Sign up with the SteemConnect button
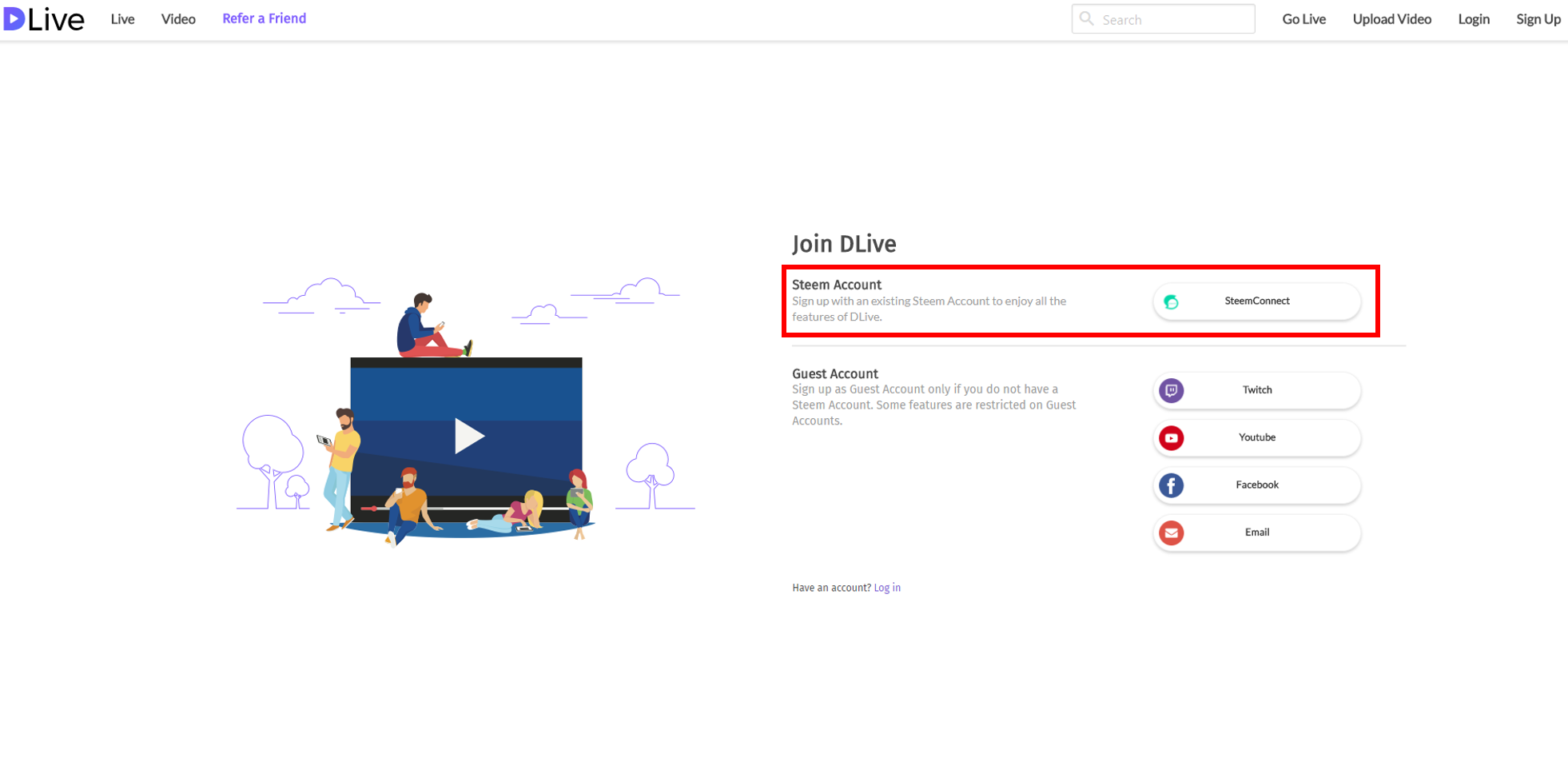Image resolution: width=1568 pixels, height=778 pixels. click(x=1256, y=301)
